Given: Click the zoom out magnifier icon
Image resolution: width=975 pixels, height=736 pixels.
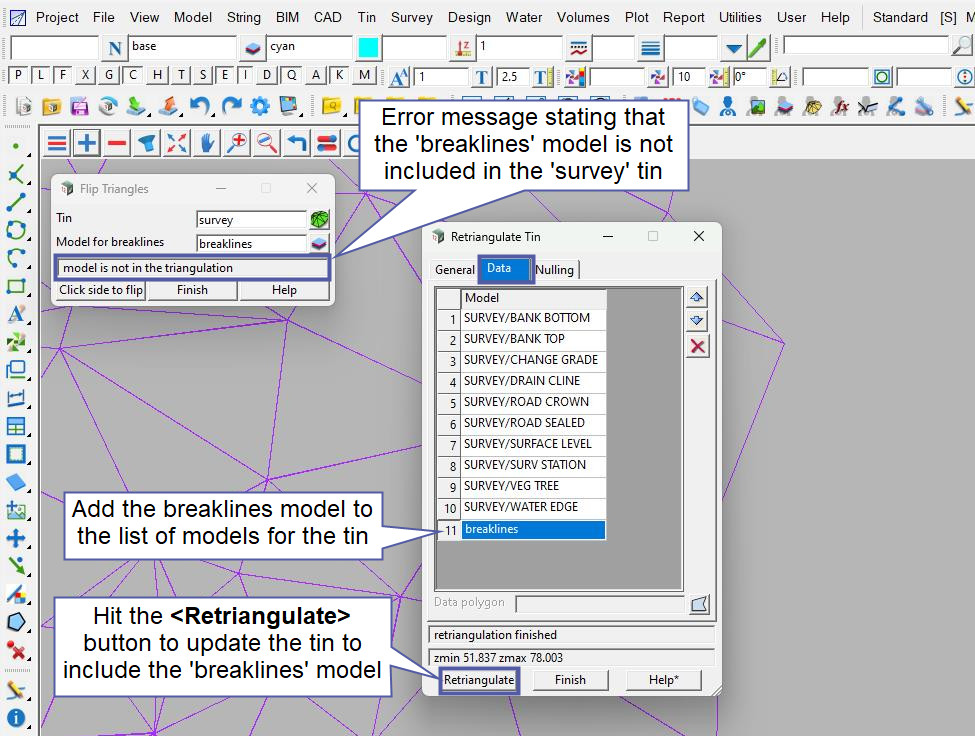Looking at the screenshot, I should (x=267, y=143).
